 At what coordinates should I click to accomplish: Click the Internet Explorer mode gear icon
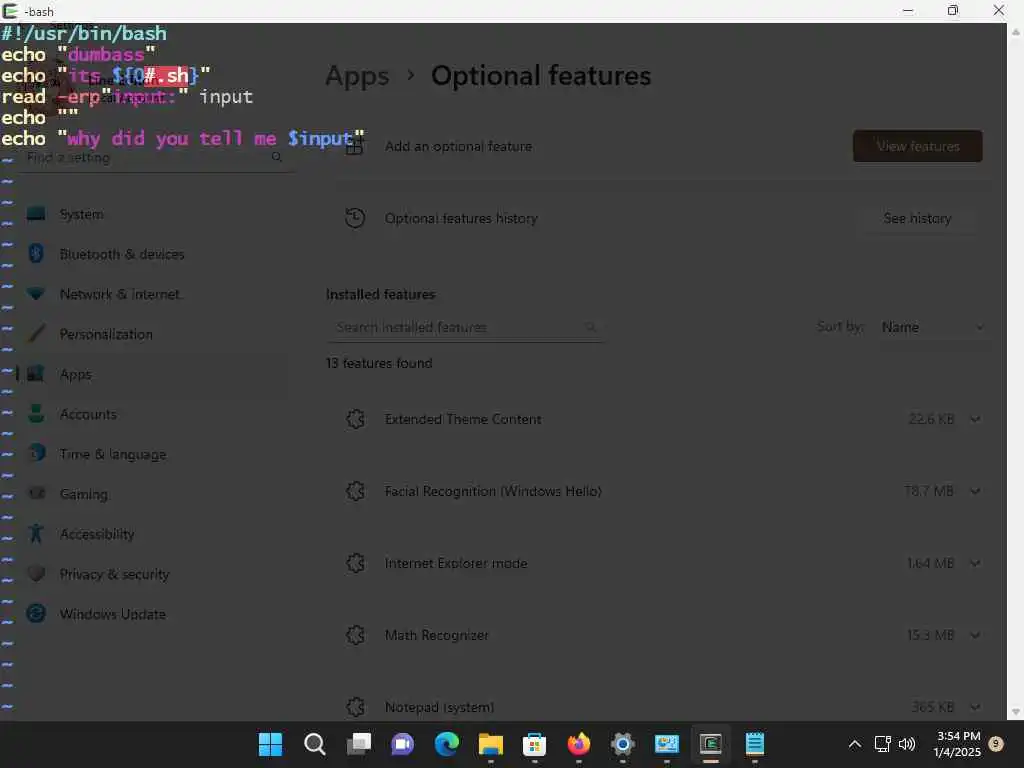pos(355,563)
